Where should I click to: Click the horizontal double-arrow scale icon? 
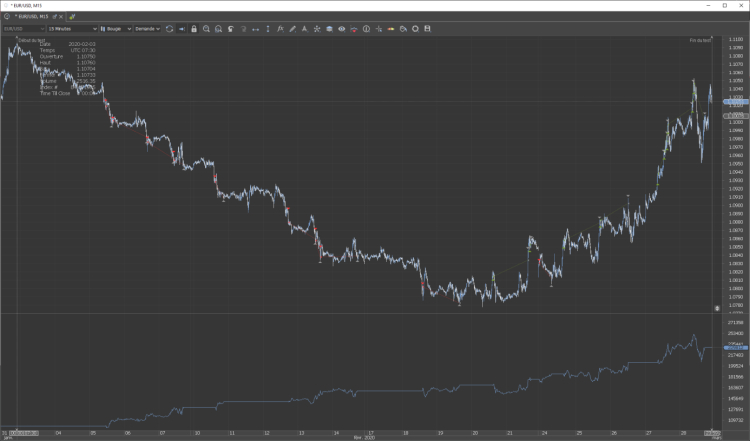pyautogui.click(x=255, y=29)
